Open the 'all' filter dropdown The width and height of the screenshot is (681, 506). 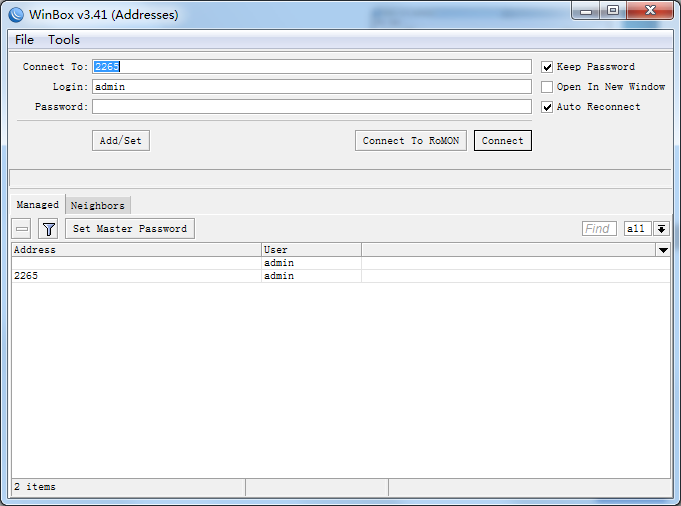pos(636,229)
